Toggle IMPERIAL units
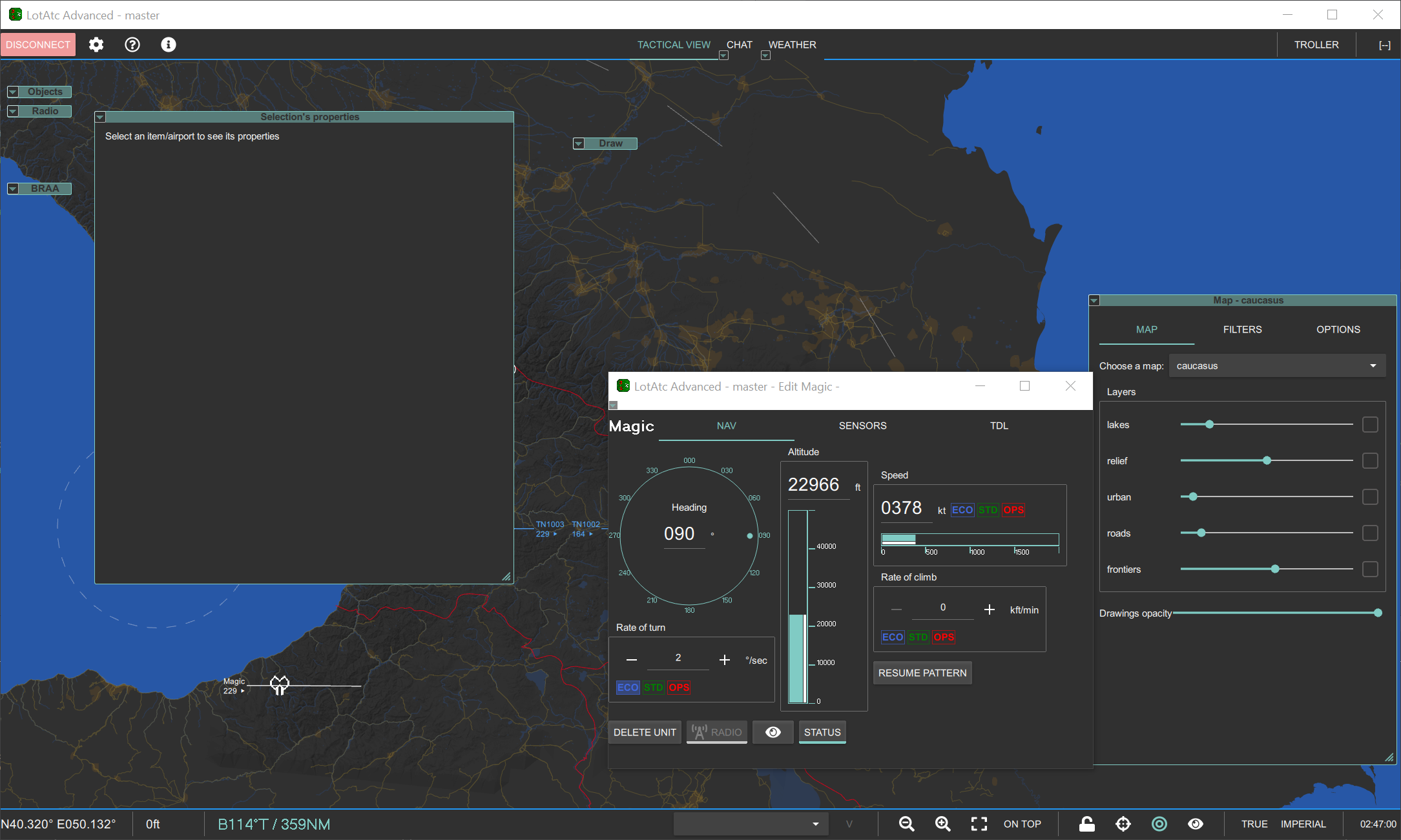The image size is (1401, 840). [x=1303, y=824]
